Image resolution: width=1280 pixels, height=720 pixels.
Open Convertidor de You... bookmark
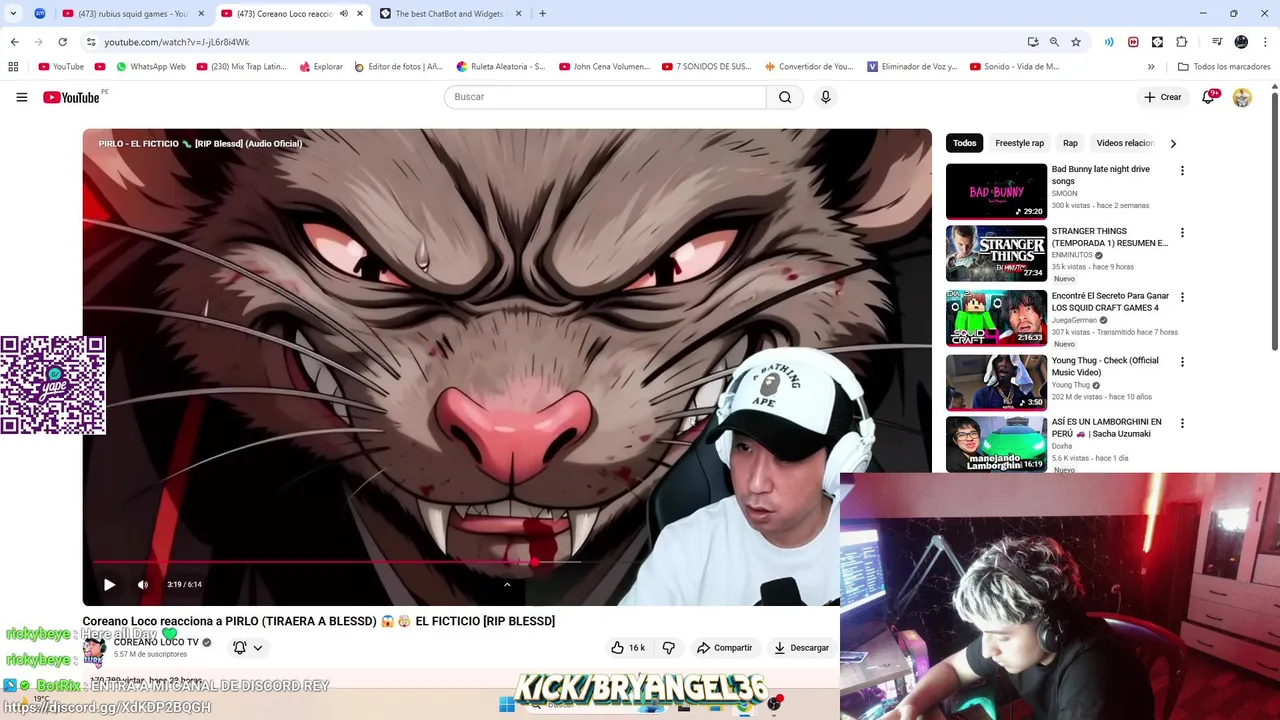pyautogui.click(x=809, y=67)
